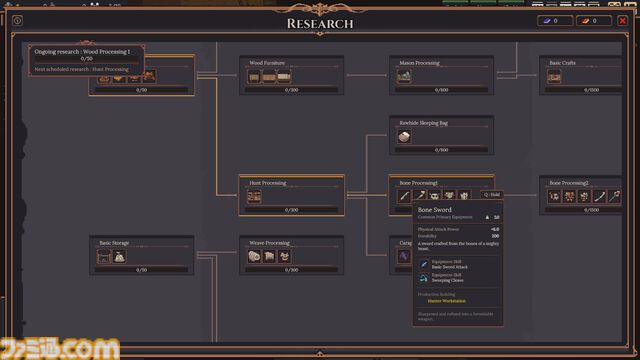Select the skull helmet icon in Bone Processing1

click(434, 196)
